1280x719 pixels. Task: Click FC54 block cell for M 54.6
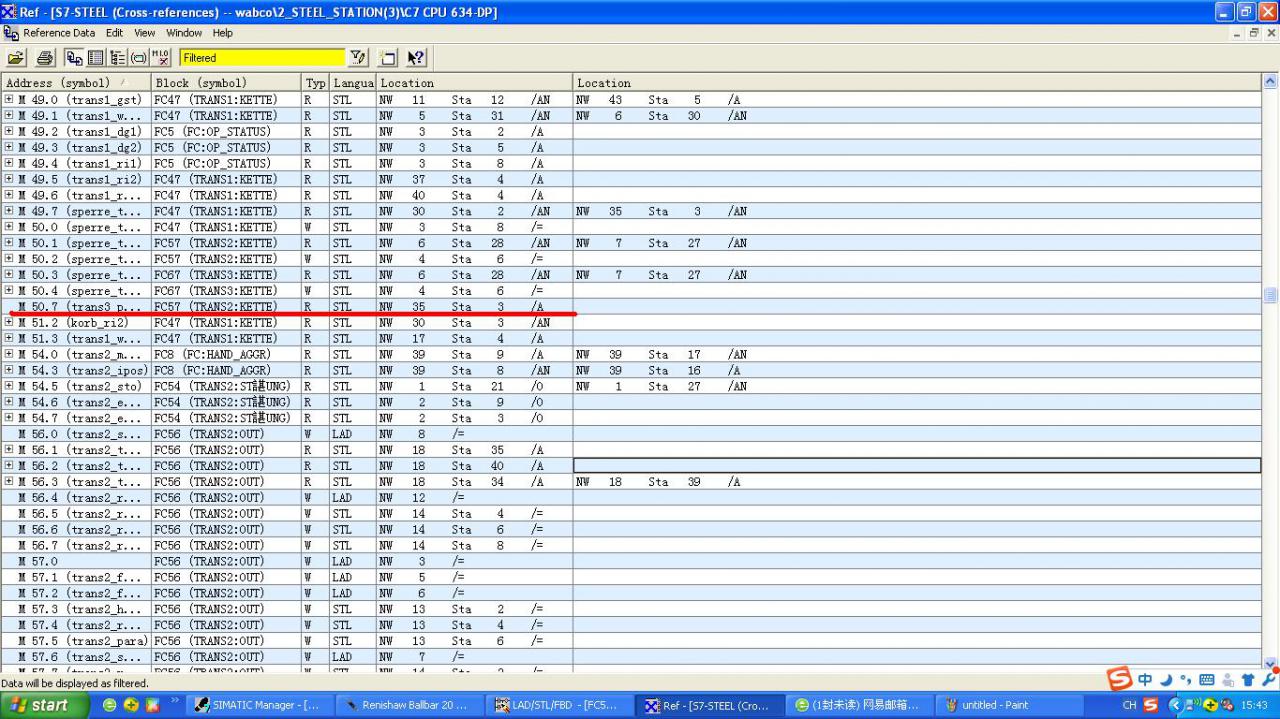pos(226,402)
